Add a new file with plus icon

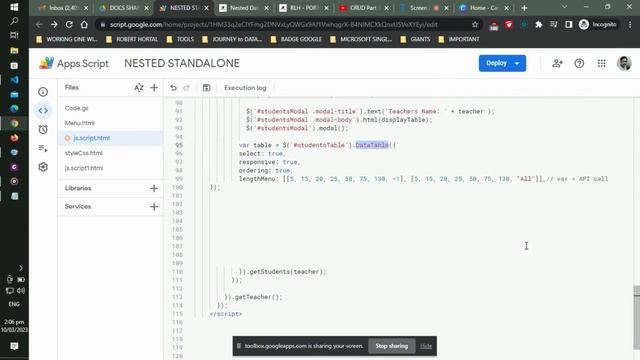click(x=154, y=87)
